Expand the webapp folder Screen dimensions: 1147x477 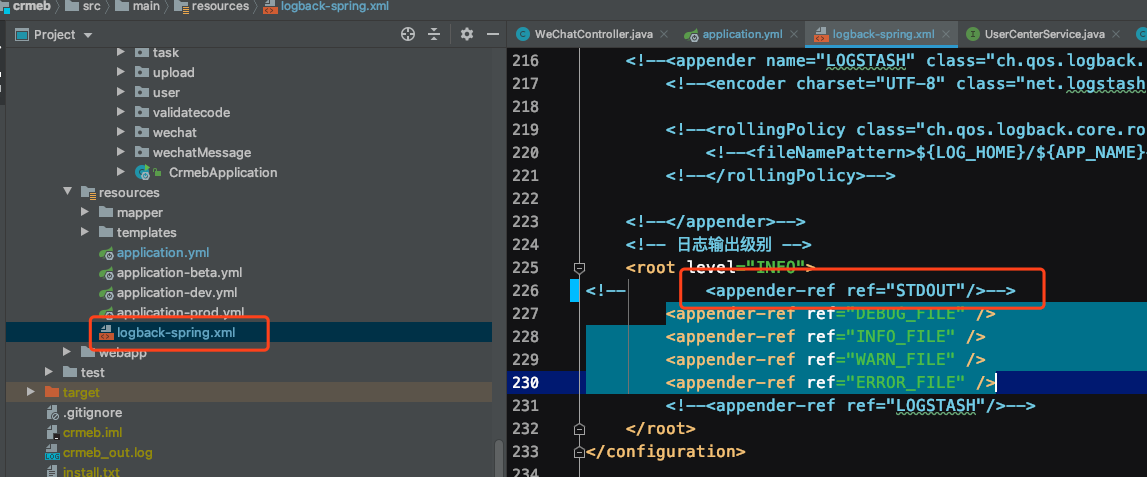(x=67, y=352)
